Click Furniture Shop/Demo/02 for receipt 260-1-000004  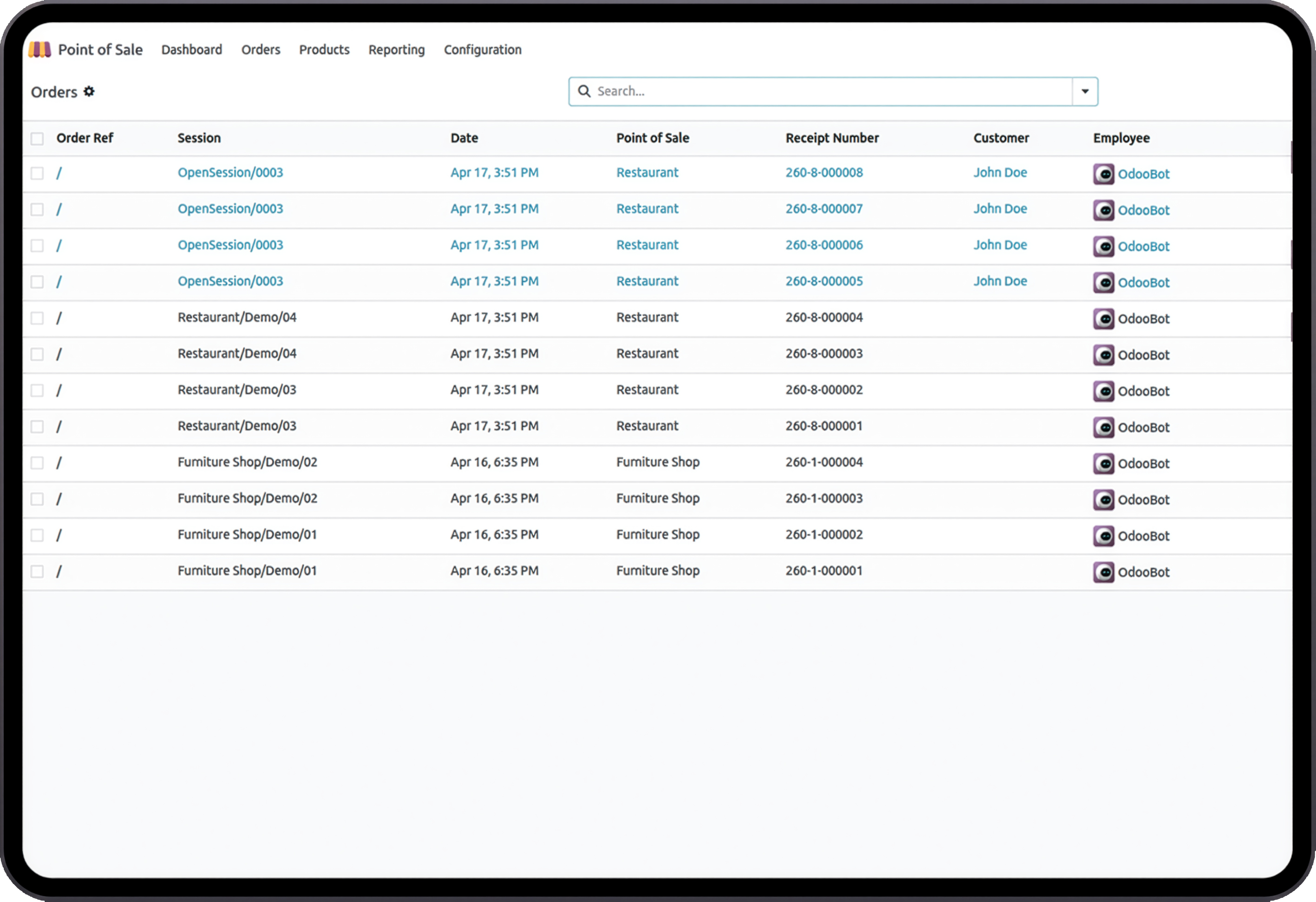pyautogui.click(x=247, y=463)
